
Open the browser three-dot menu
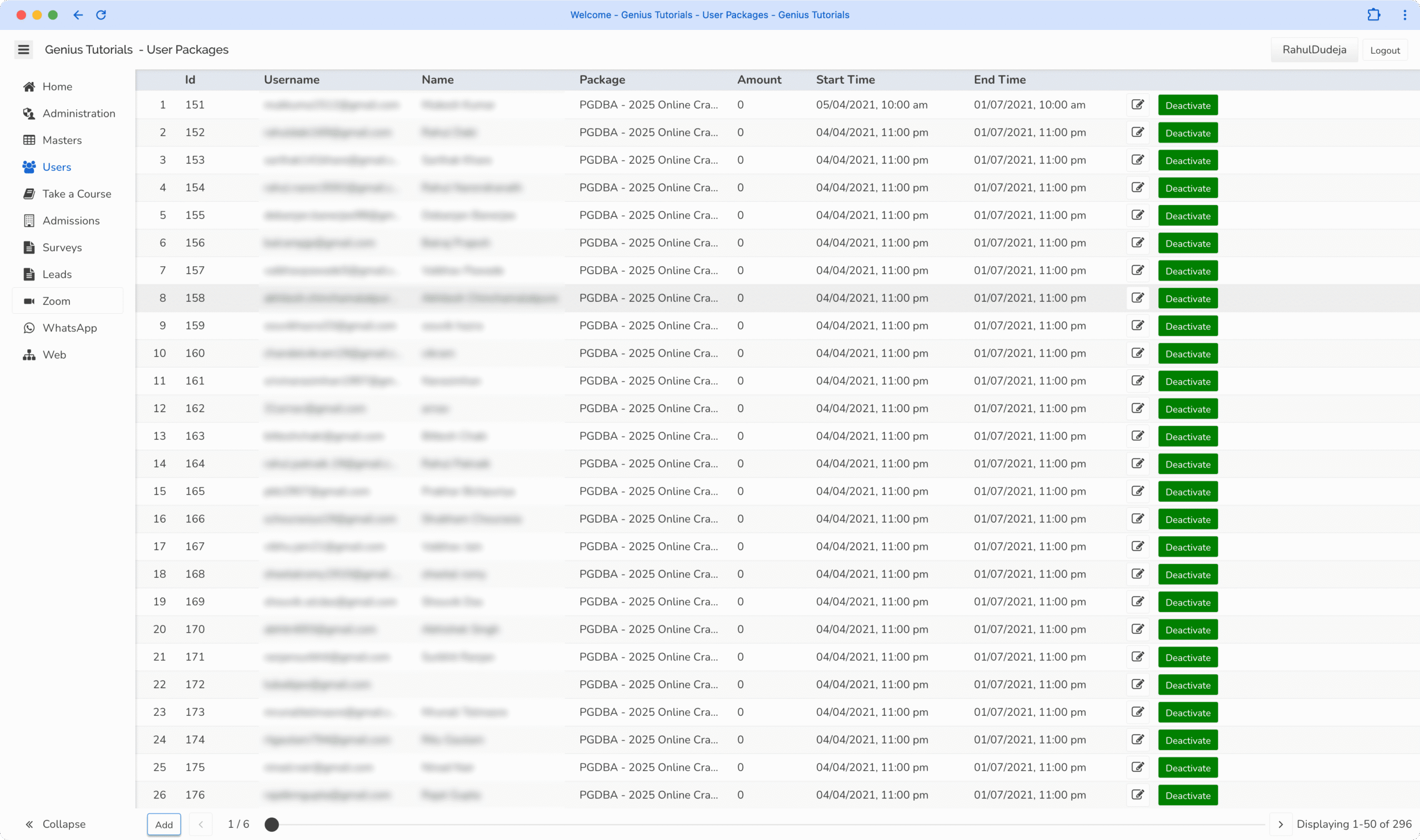coord(1404,15)
